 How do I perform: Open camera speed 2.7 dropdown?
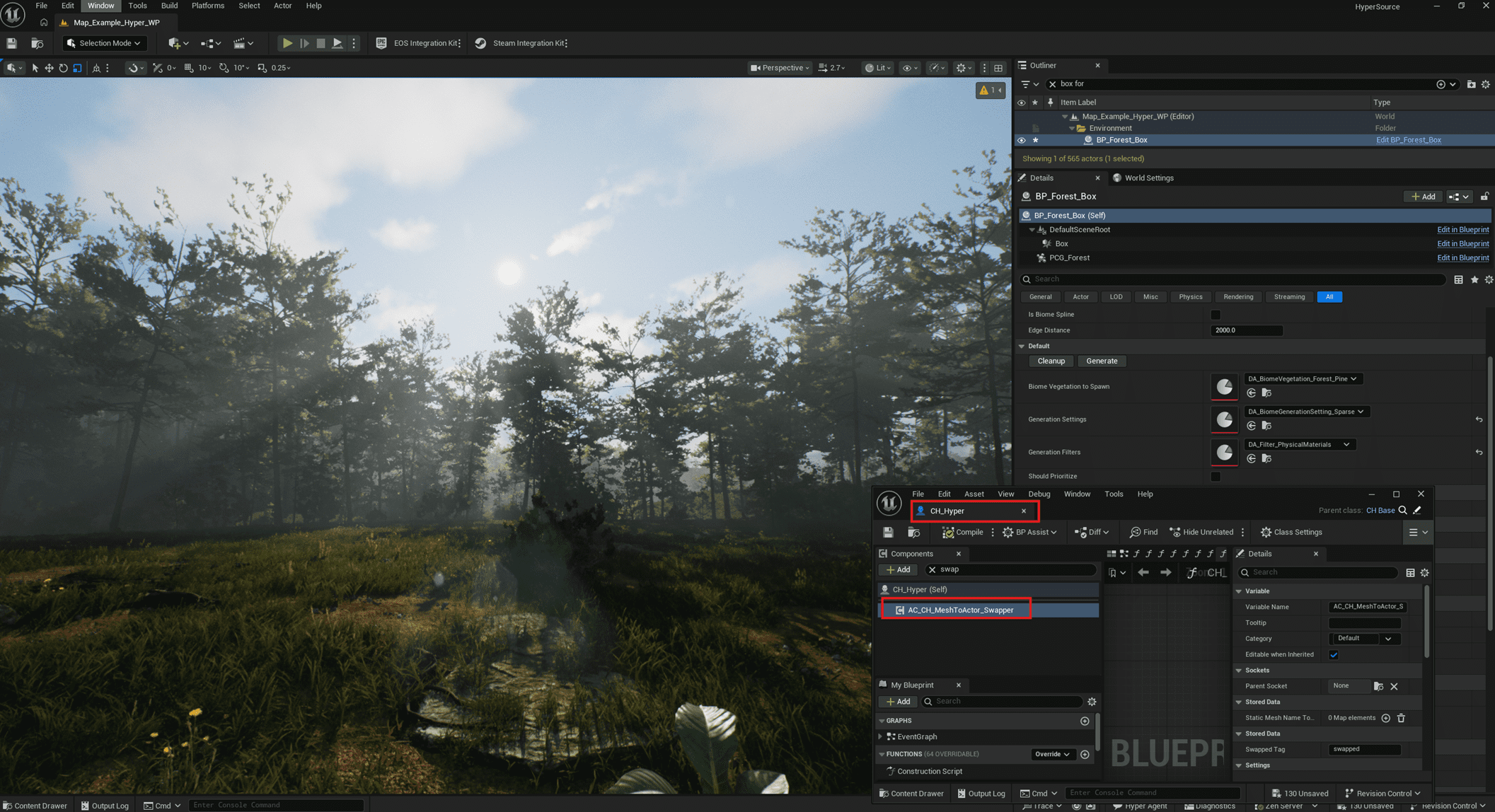coord(832,68)
